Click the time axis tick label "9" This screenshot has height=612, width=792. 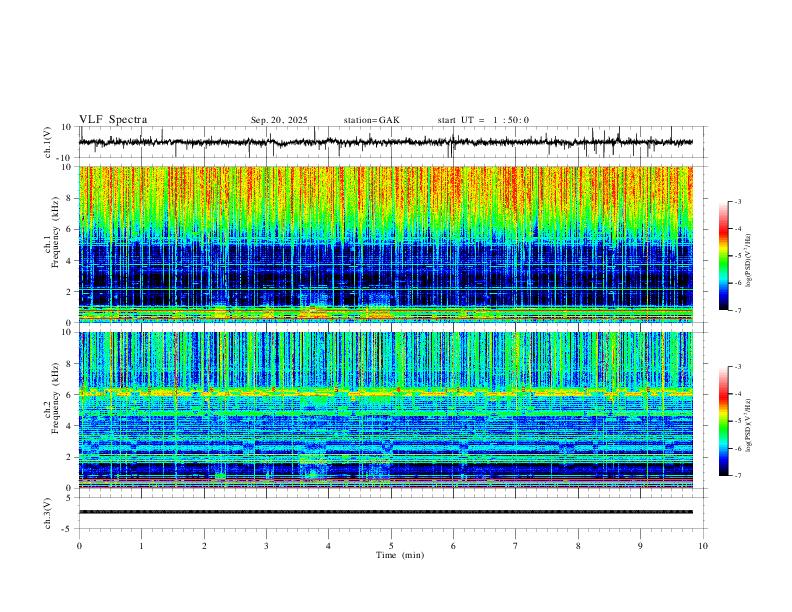(x=640, y=546)
